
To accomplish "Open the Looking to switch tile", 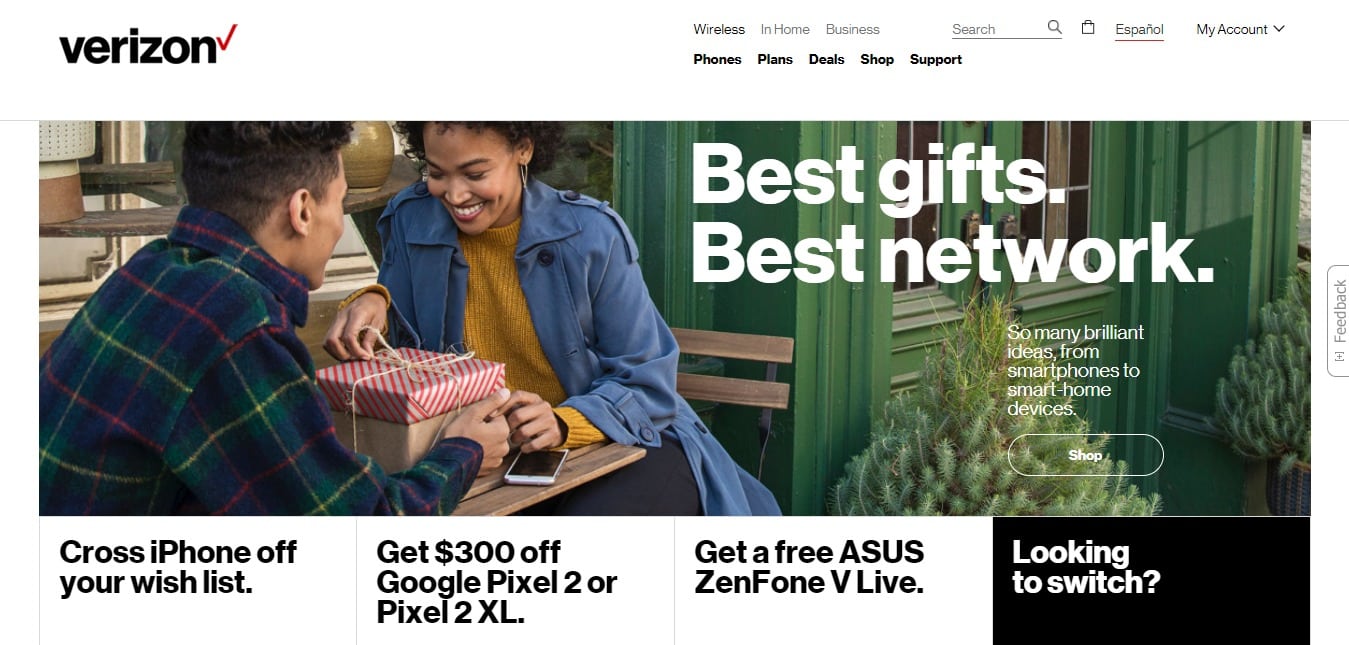I will pyautogui.click(x=1151, y=581).
